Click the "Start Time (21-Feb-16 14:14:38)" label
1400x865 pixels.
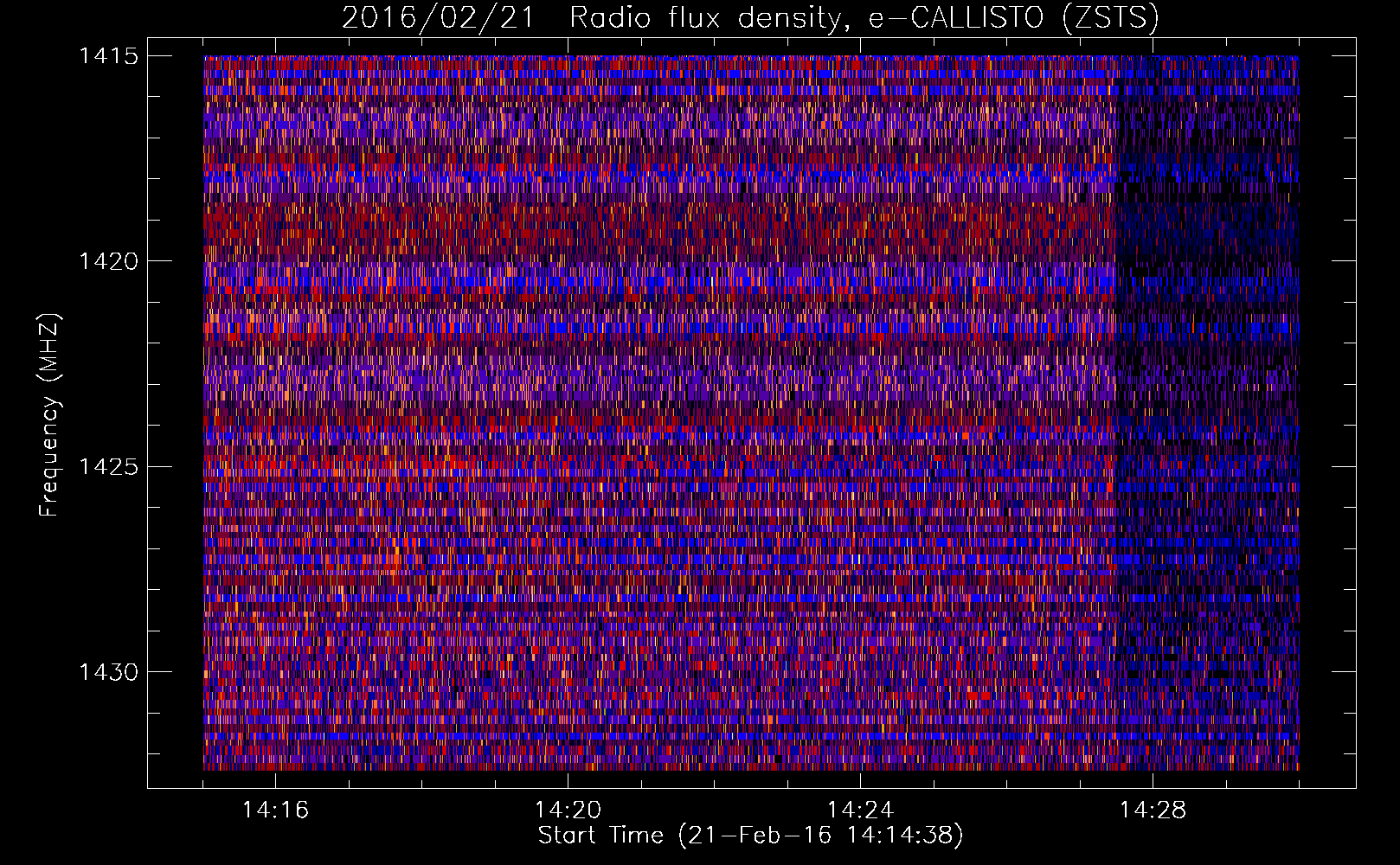click(x=751, y=836)
